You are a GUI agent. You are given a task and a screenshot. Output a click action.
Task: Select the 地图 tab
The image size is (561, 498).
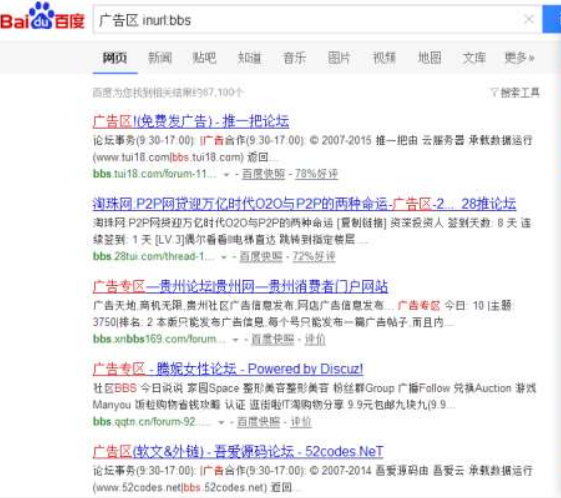click(429, 58)
